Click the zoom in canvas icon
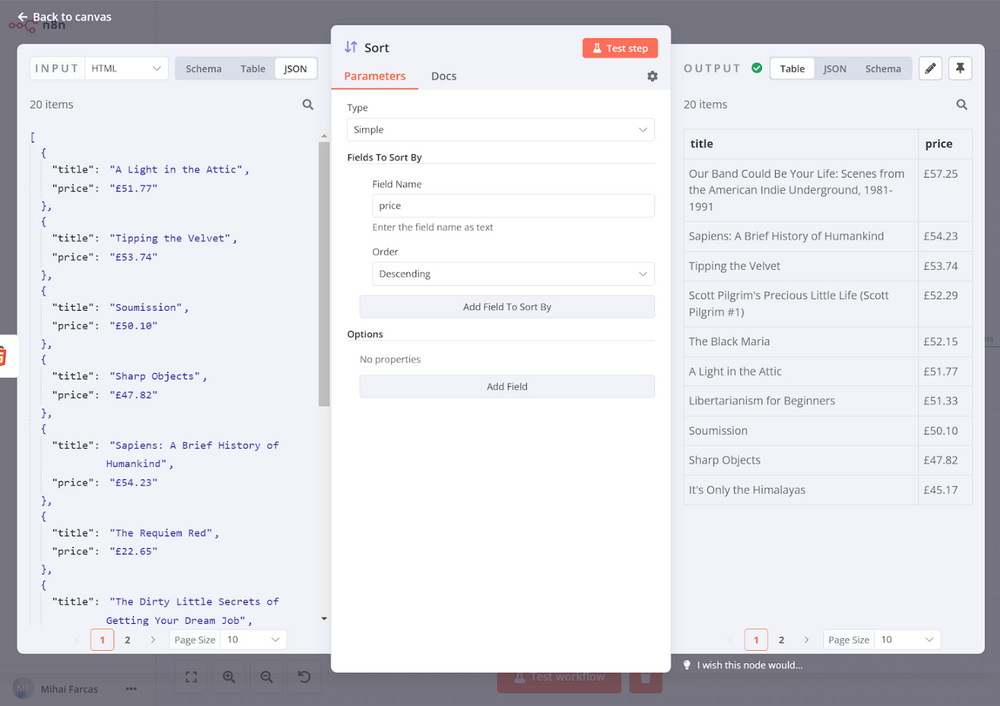The width and height of the screenshot is (1000, 706). click(x=229, y=677)
